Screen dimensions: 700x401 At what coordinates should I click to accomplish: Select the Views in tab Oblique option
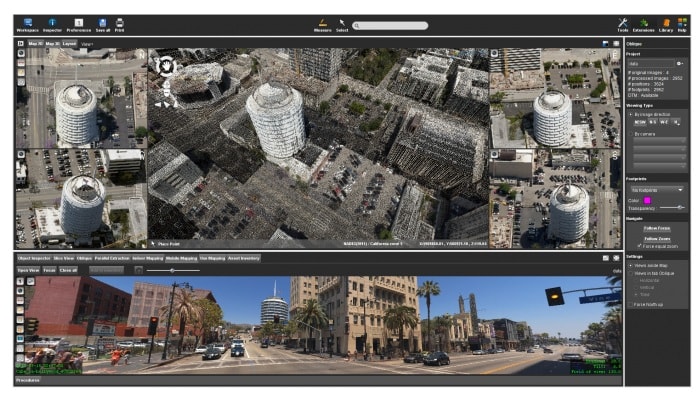pyautogui.click(x=631, y=273)
